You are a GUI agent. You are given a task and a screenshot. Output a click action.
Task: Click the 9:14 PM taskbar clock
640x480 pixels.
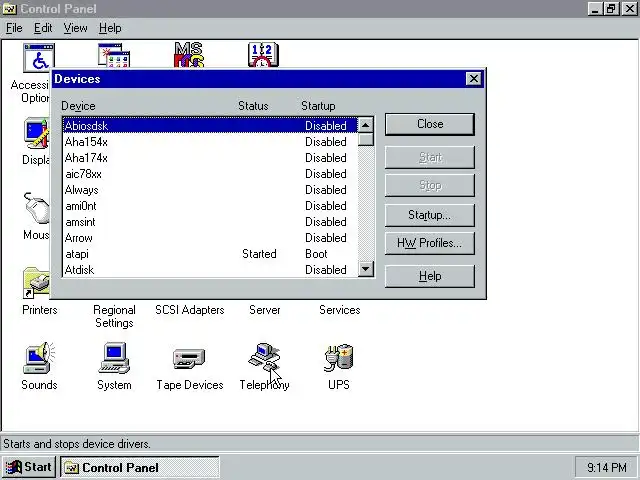click(x=607, y=467)
